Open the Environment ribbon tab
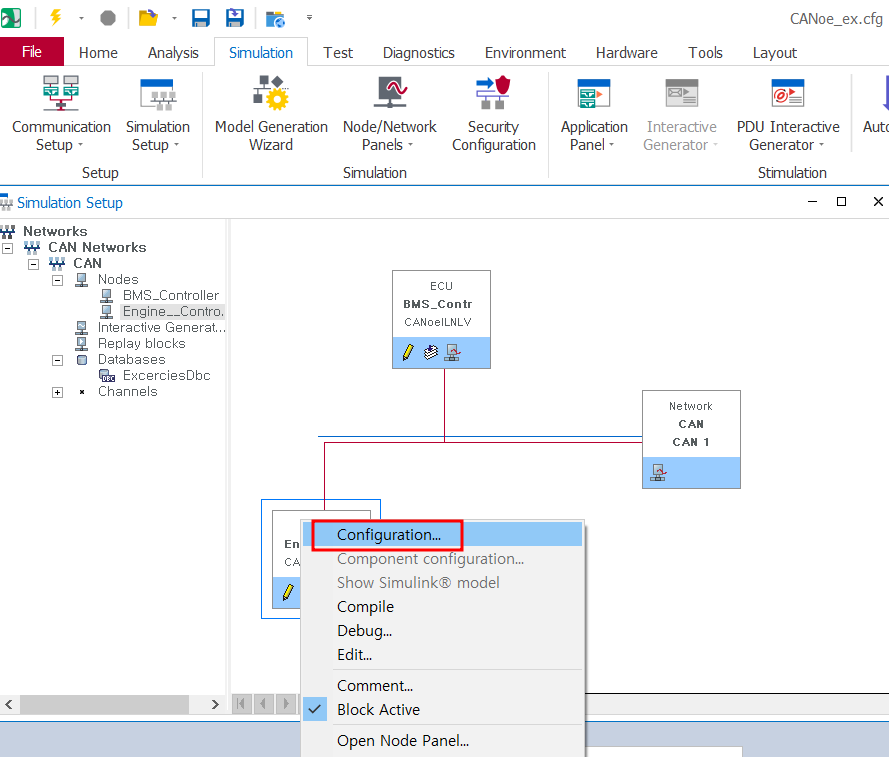 (525, 53)
